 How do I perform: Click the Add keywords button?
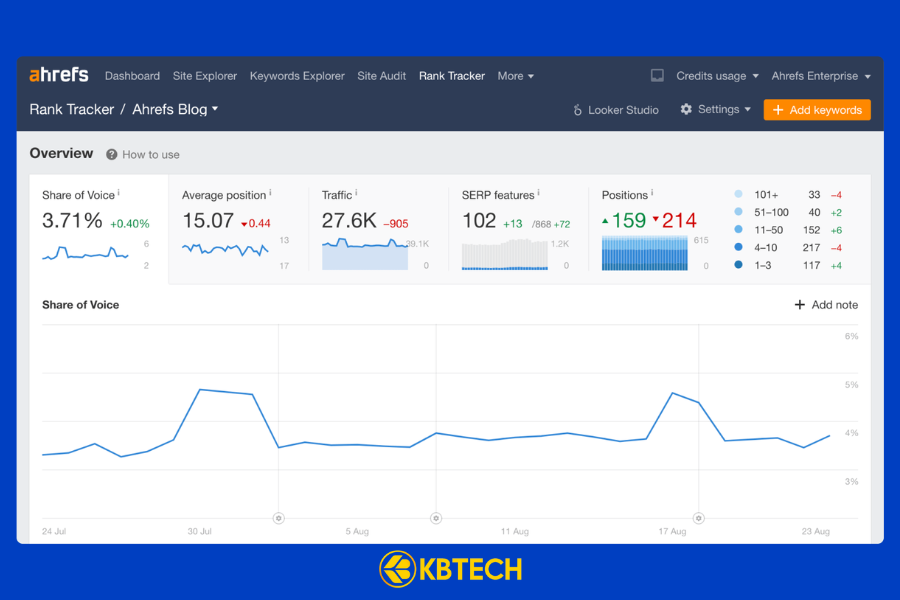point(817,110)
